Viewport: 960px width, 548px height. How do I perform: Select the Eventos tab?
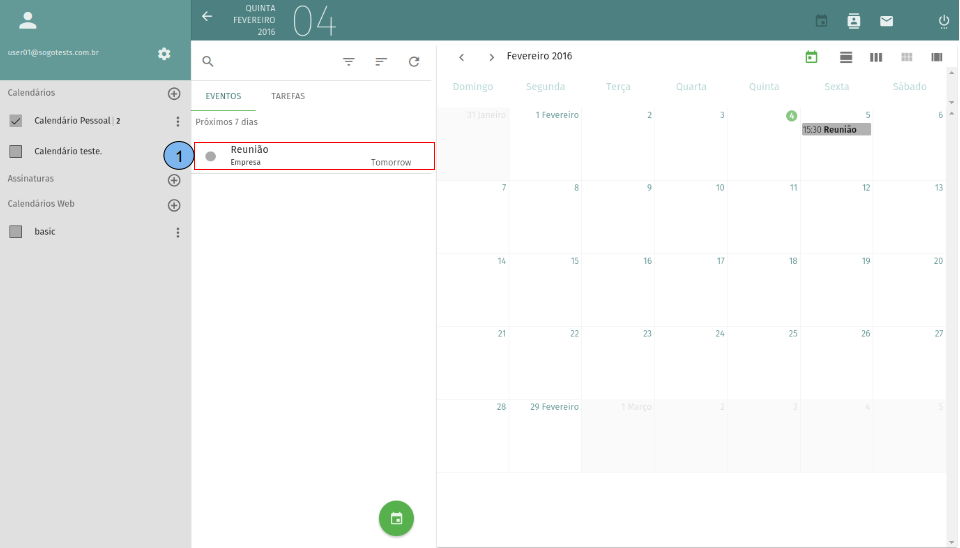(223, 96)
